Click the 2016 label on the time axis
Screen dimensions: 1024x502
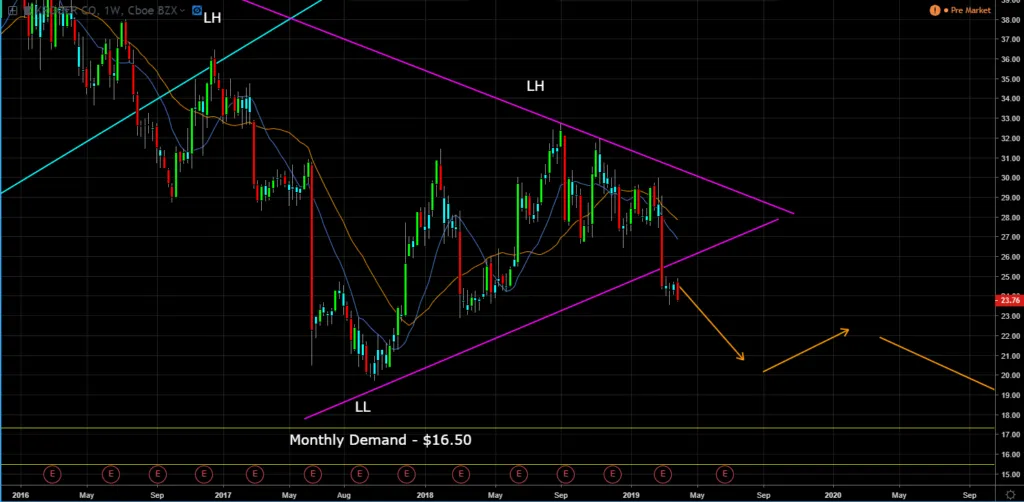(x=20, y=495)
